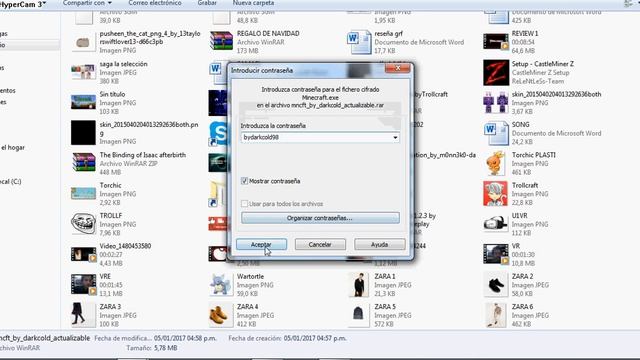Select the TROLLF troll face icon

[83, 223]
